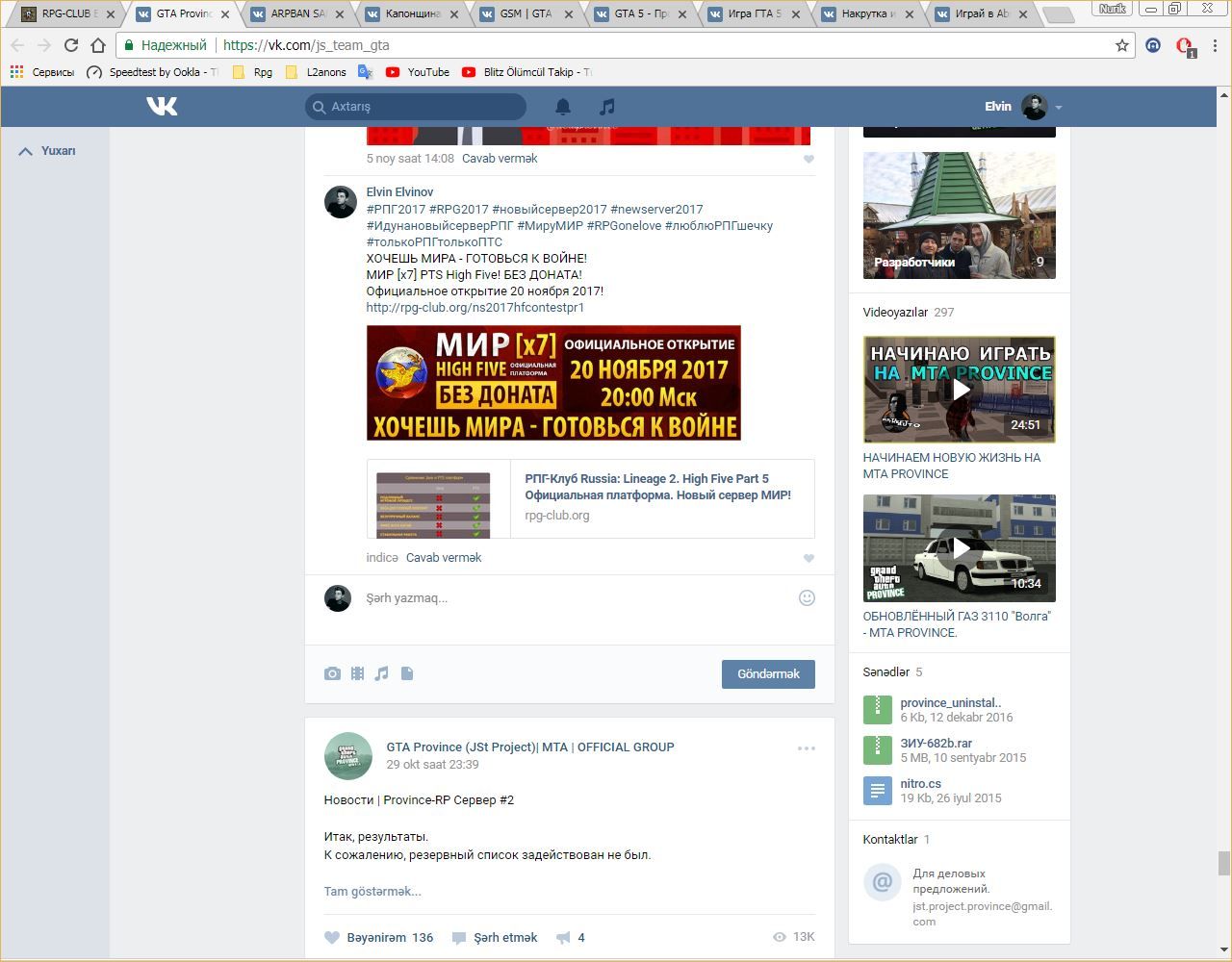Open РПГ-Клуб Russia link preview title

pos(658,487)
